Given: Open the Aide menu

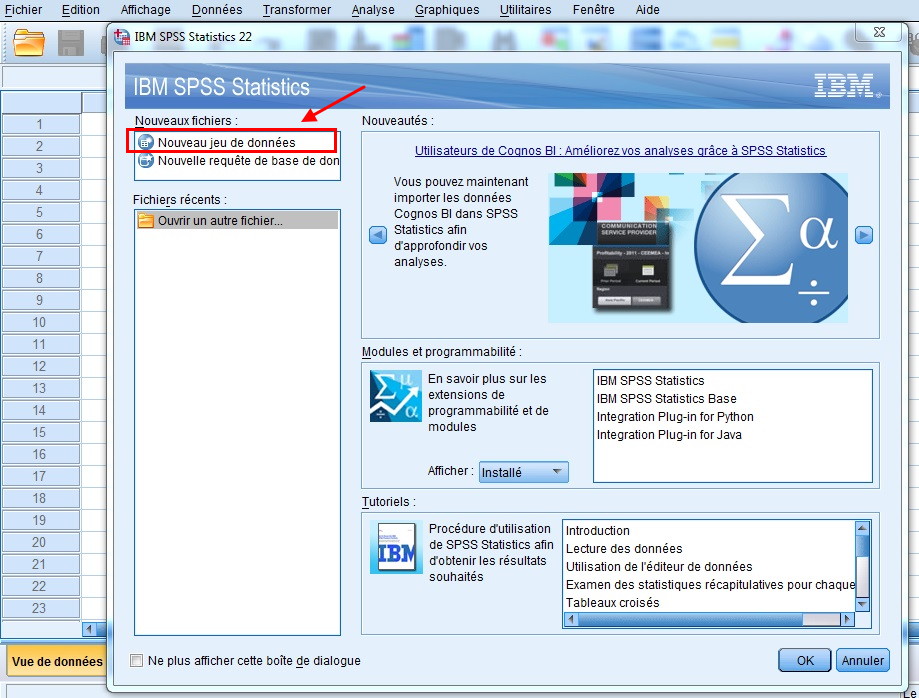Looking at the screenshot, I should [x=647, y=10].
